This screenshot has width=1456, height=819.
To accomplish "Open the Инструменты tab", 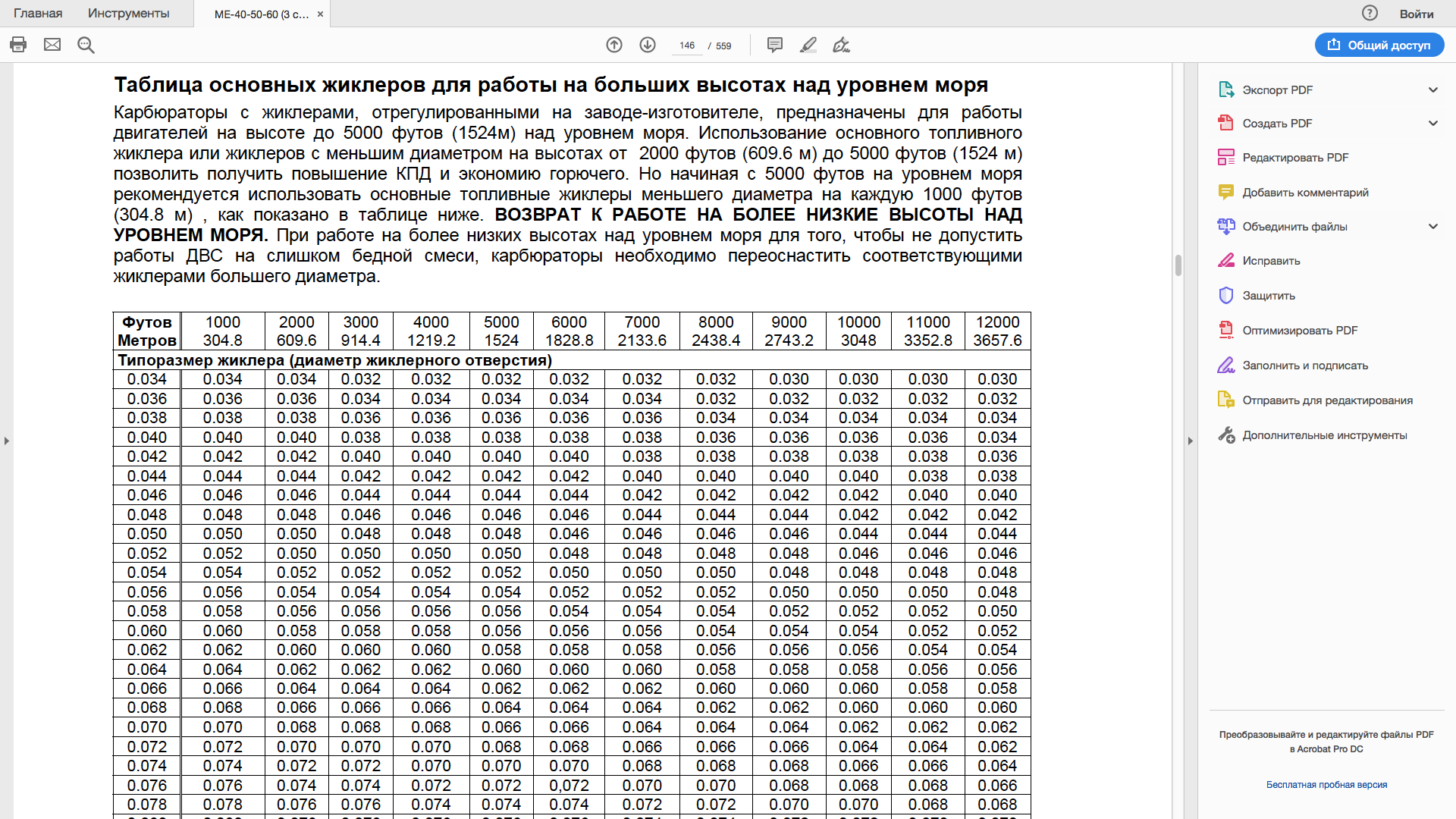I will coord(128,13).
